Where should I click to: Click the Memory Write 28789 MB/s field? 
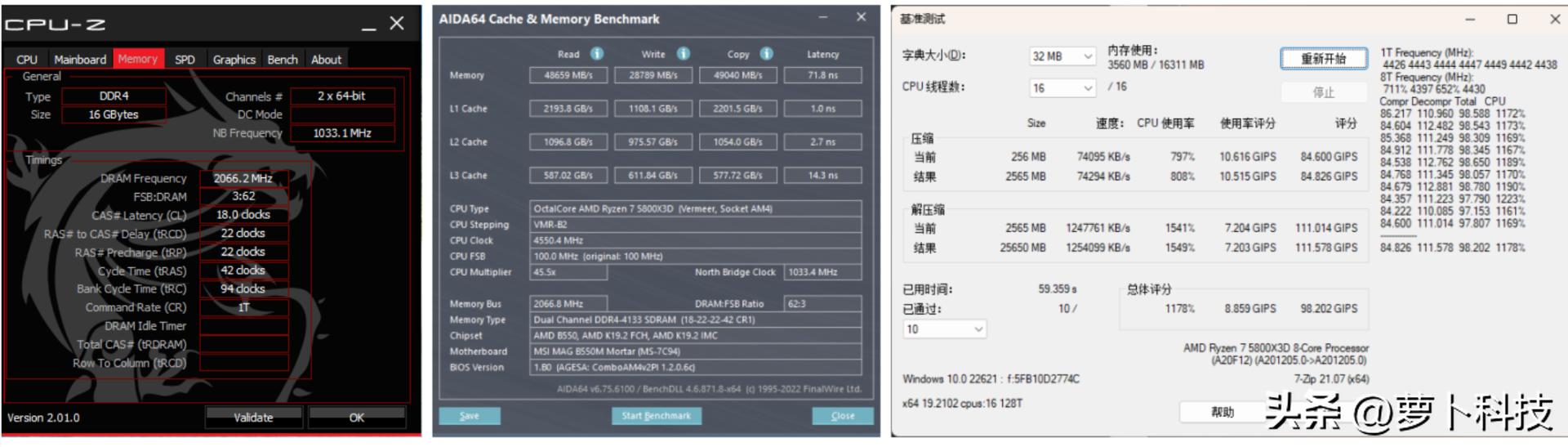coord(653,75)
